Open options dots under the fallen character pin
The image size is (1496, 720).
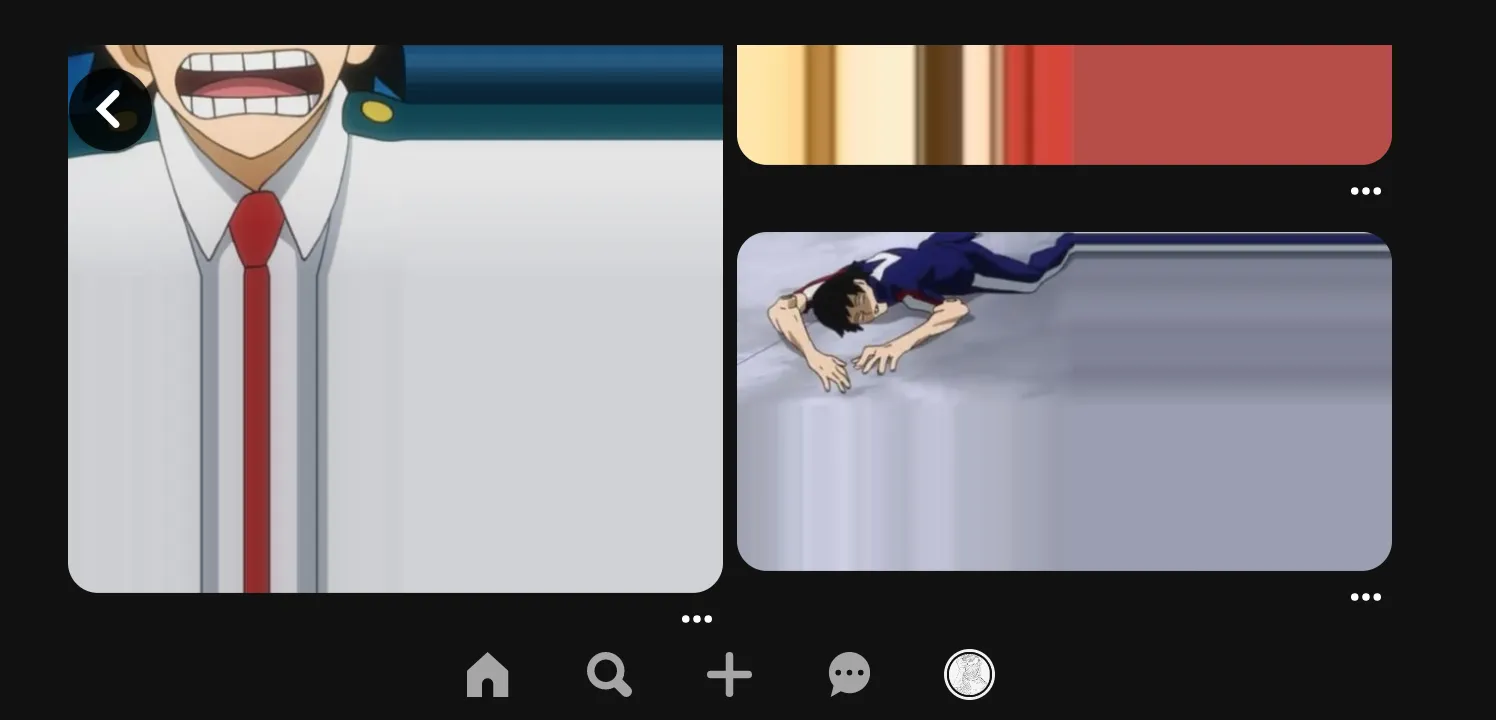point(1366,597)
